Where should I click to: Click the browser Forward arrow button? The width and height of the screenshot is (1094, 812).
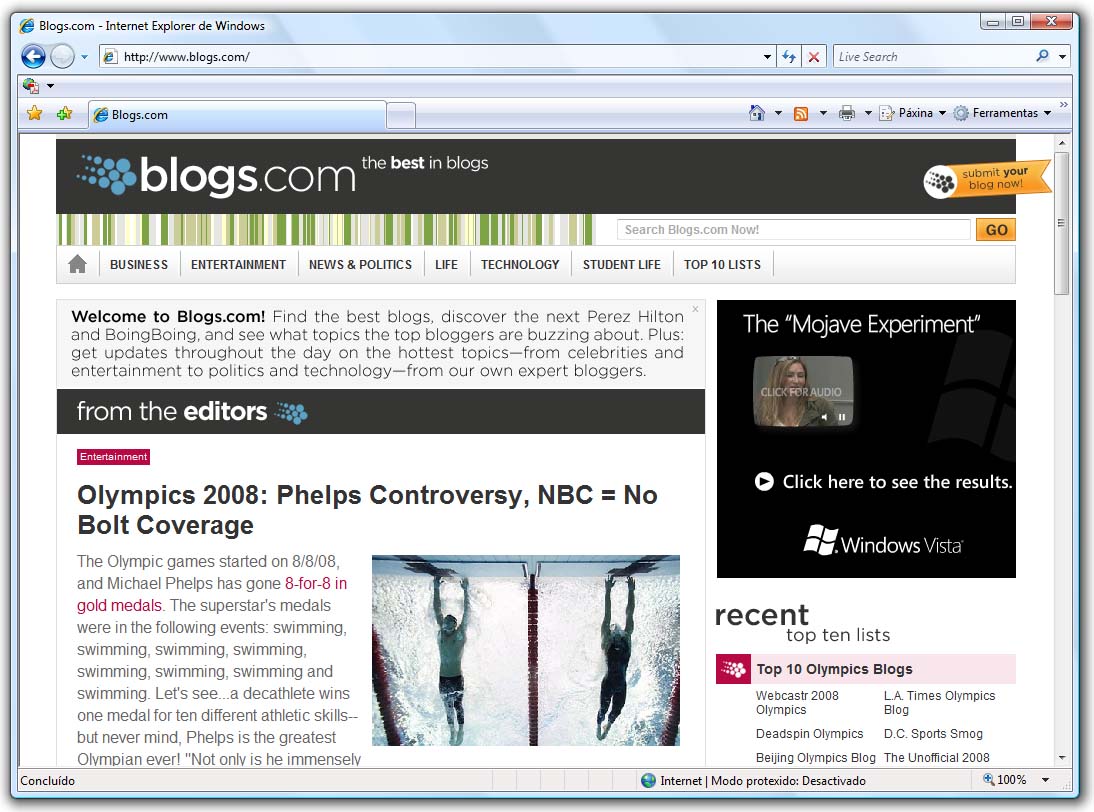click(x=62, y=57)
